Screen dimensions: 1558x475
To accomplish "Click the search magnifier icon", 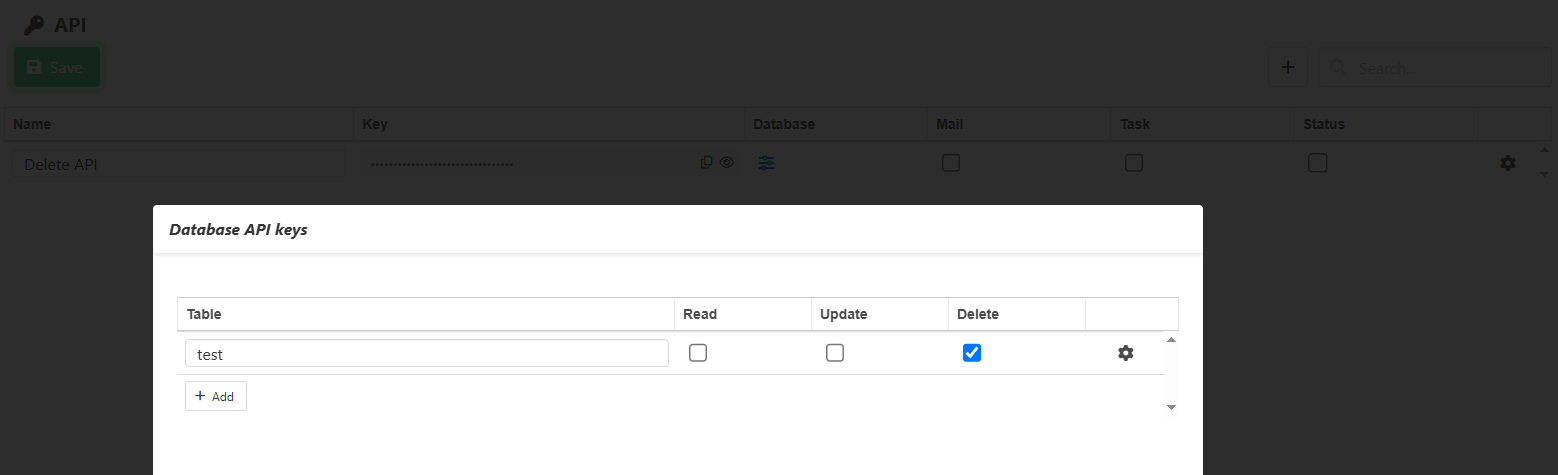I will point(1337,68).
